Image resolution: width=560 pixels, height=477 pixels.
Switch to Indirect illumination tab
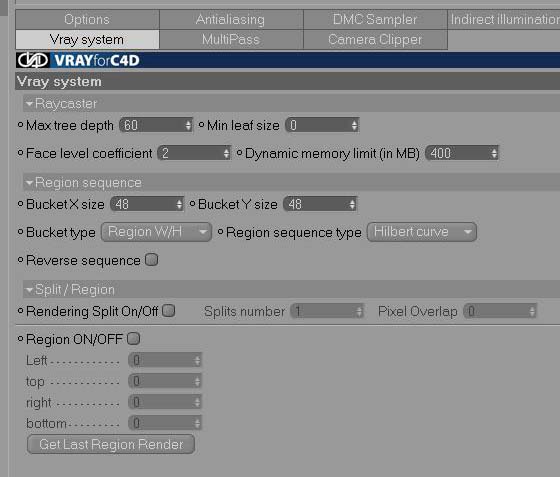click(x=504, y=19)
